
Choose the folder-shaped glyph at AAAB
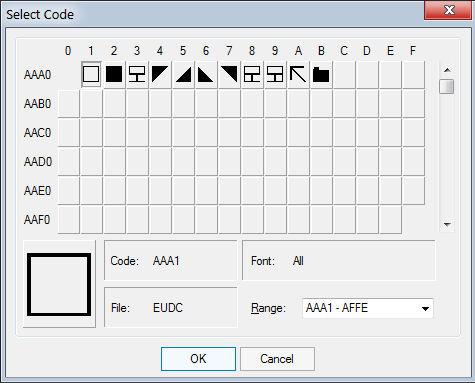point(321,74)
